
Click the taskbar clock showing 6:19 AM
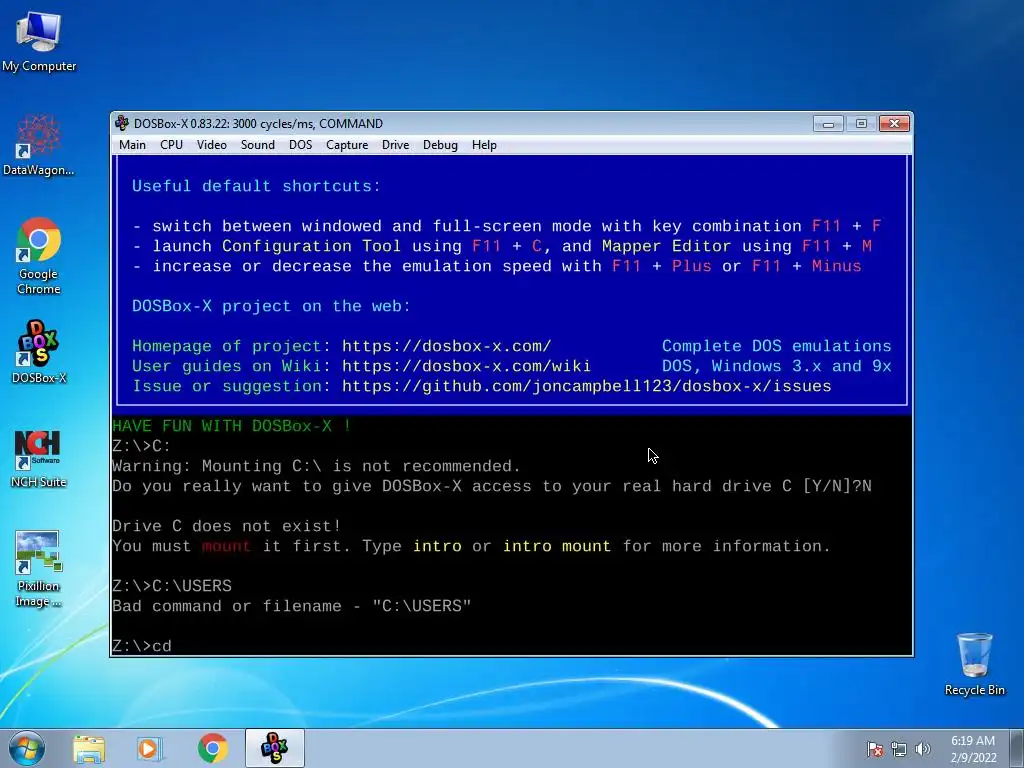973,749
